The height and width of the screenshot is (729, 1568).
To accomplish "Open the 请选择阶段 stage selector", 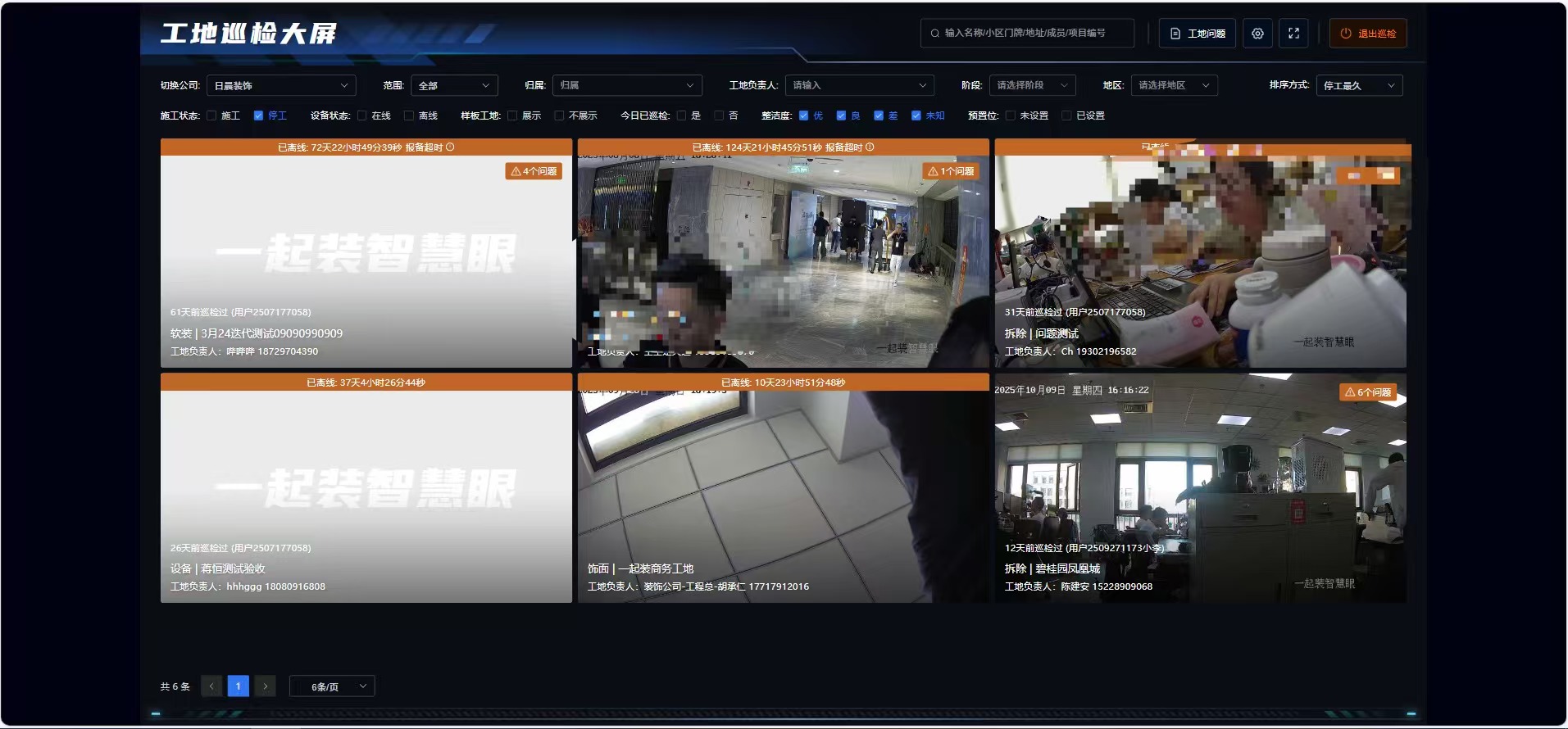I will coord(1032,85).
